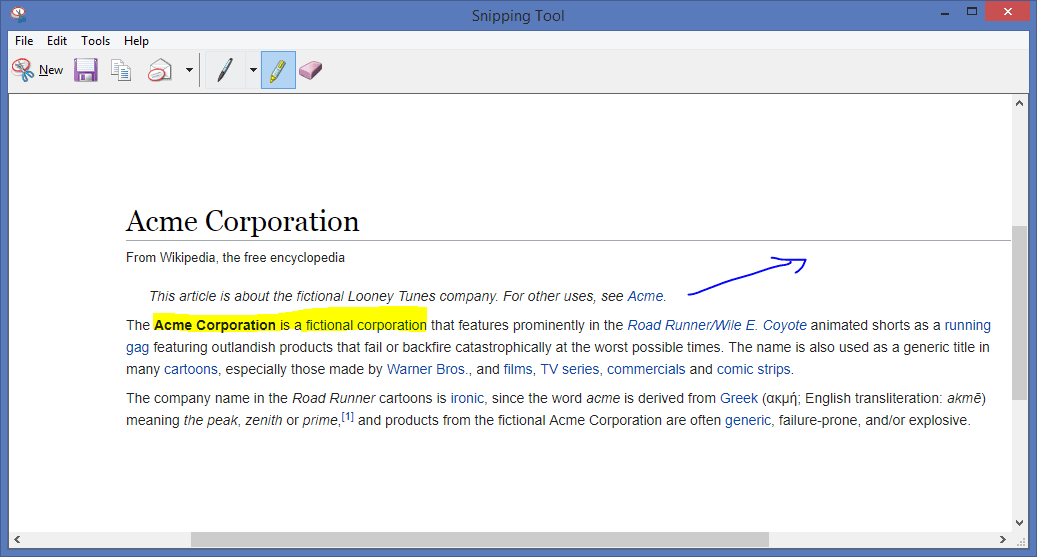
Task: Click the horizontal scrollbar thumb
Action: pyautogui.click(x=479, y=539)
